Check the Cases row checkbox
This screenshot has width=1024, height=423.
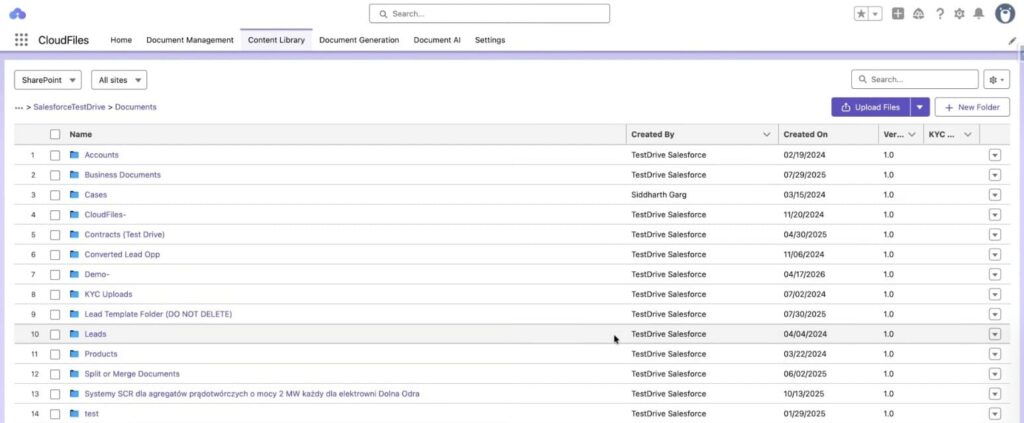(55, 195)
